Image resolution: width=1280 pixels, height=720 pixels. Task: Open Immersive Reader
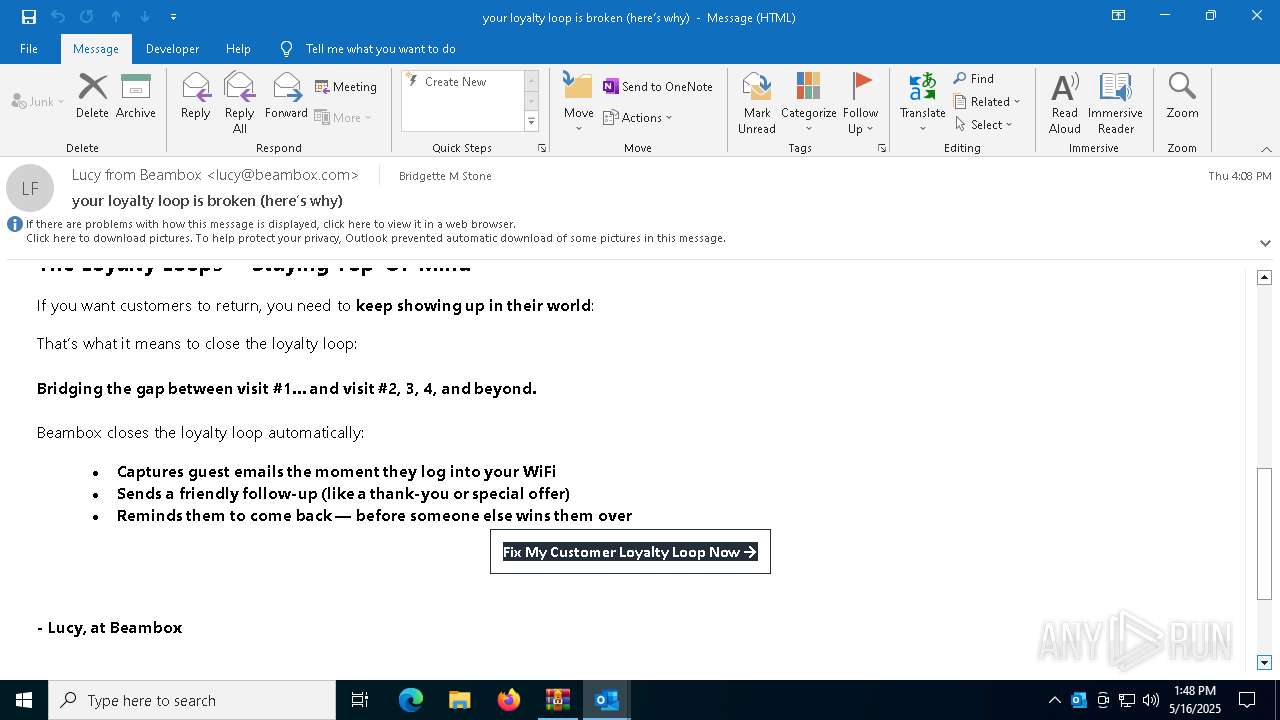(1115, 103)
